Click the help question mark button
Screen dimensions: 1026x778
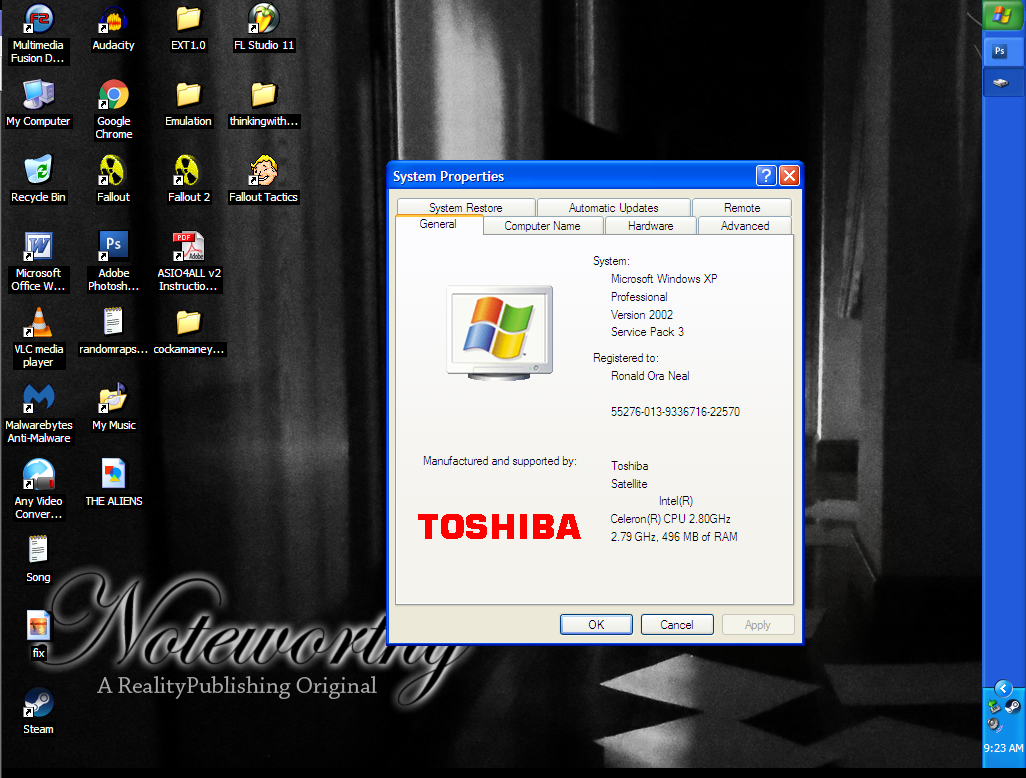tap(766, 176)
